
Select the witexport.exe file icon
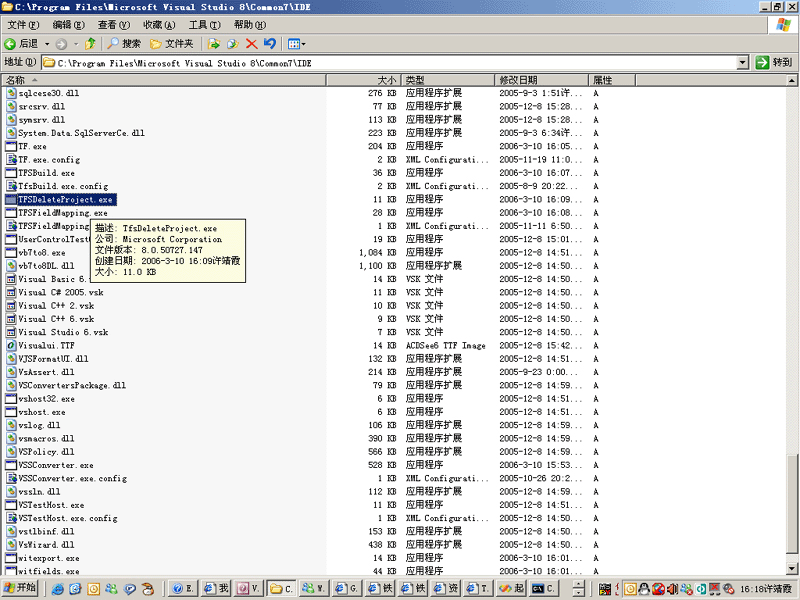click(x=11, y=558)
